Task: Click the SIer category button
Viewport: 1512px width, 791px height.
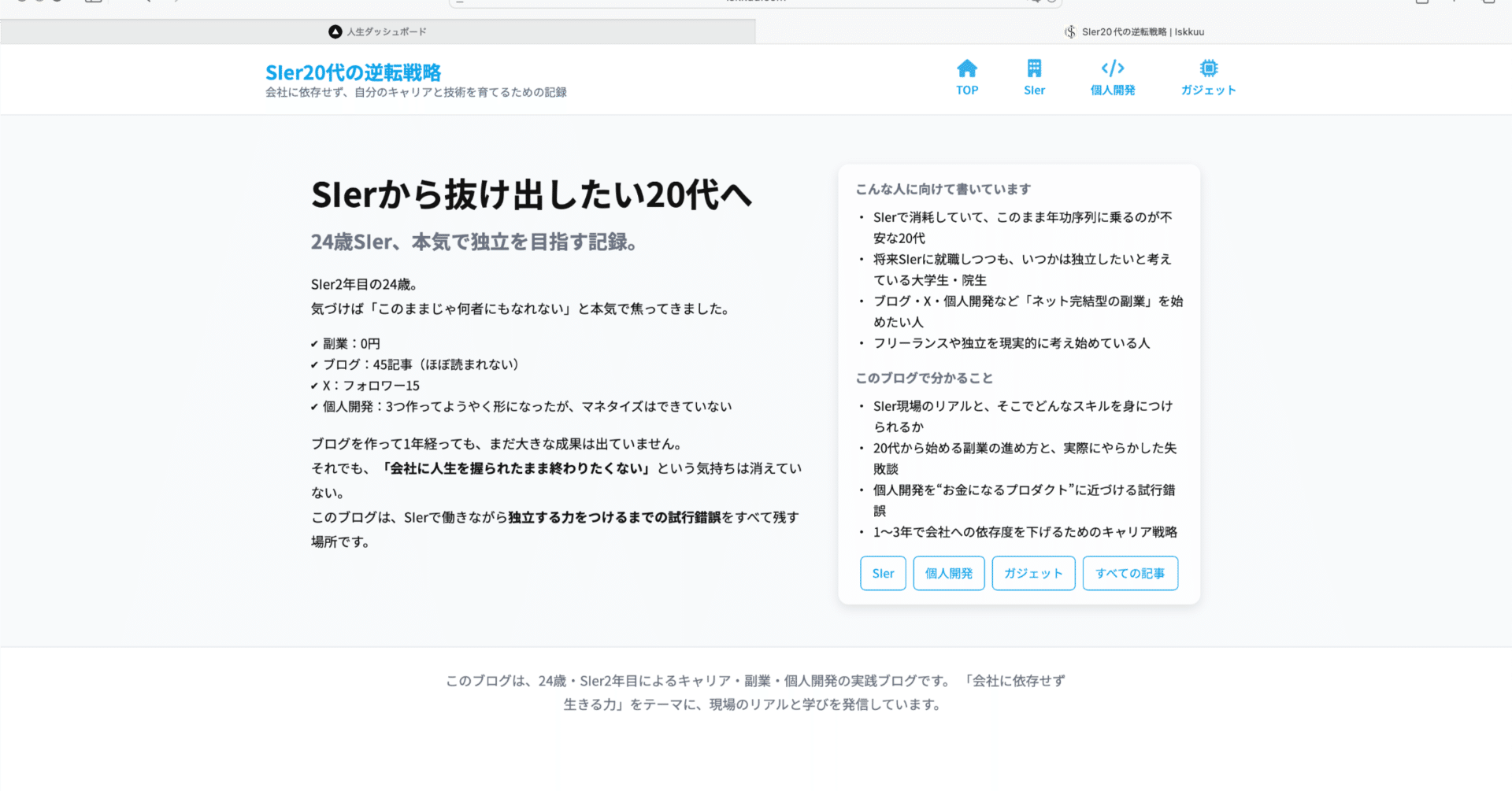Action: [883, 573]
